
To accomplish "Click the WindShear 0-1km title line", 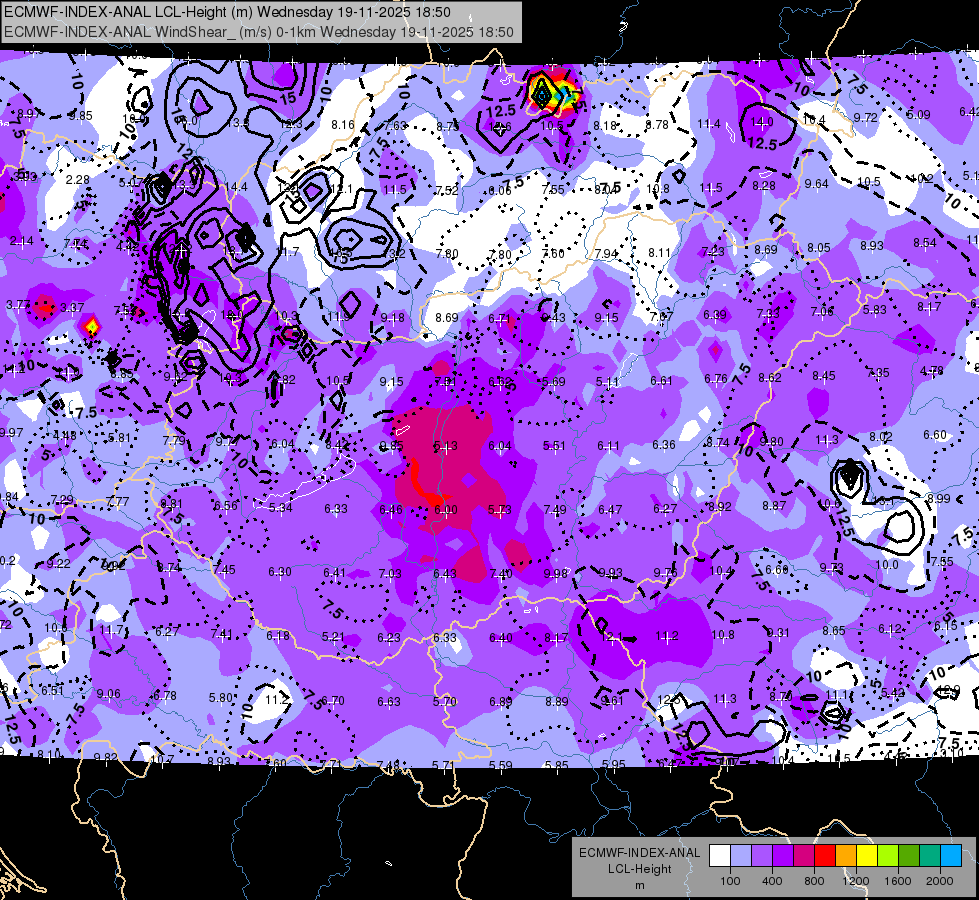I will click(258, 32).
